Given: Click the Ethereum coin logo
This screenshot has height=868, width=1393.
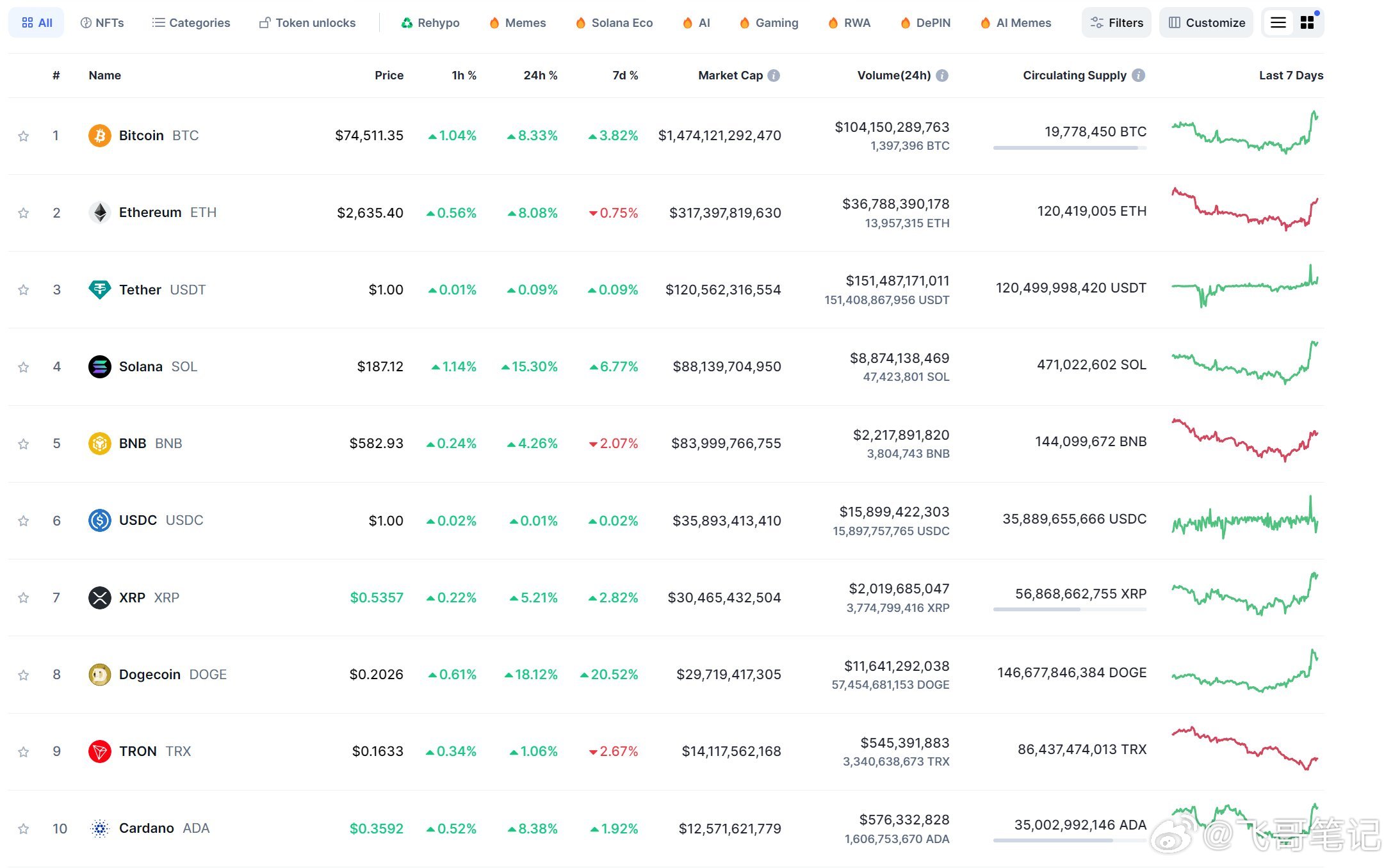Looking at the screenshot, I should 99,213.
